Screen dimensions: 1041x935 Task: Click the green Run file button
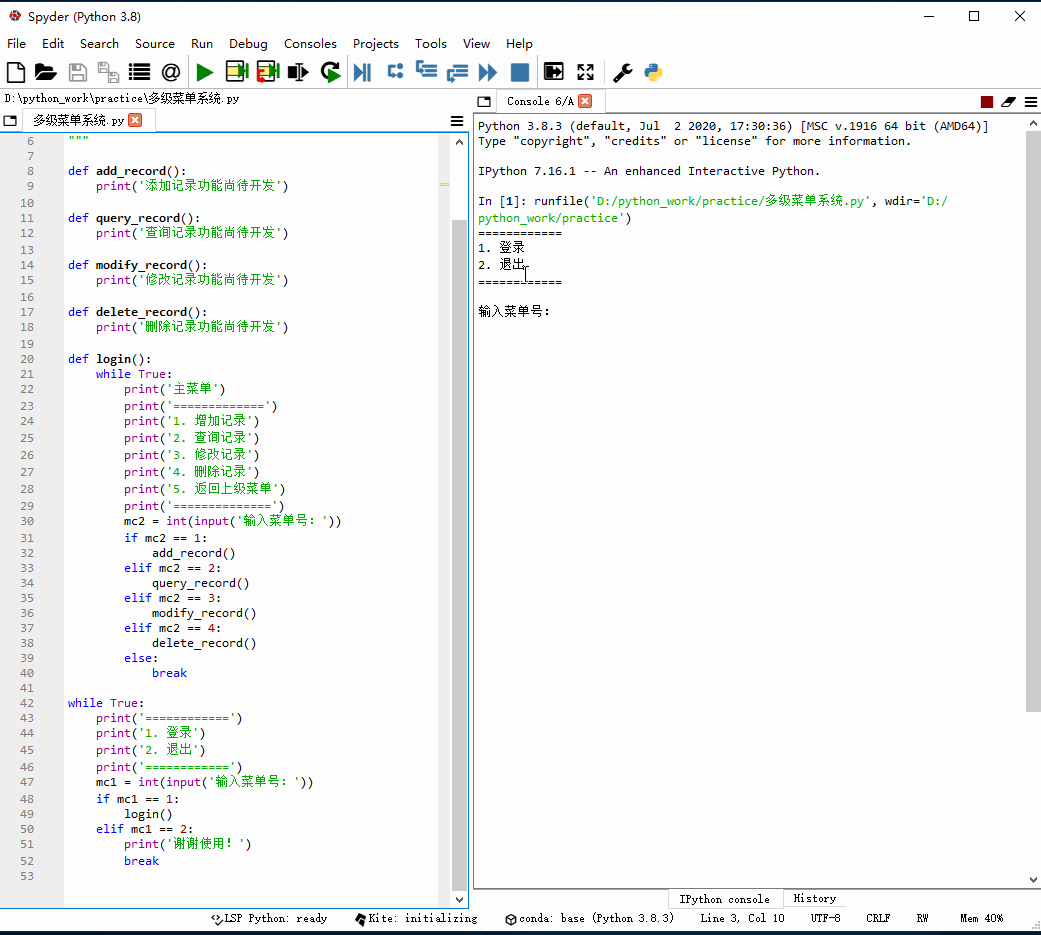(x=205, y=72)
